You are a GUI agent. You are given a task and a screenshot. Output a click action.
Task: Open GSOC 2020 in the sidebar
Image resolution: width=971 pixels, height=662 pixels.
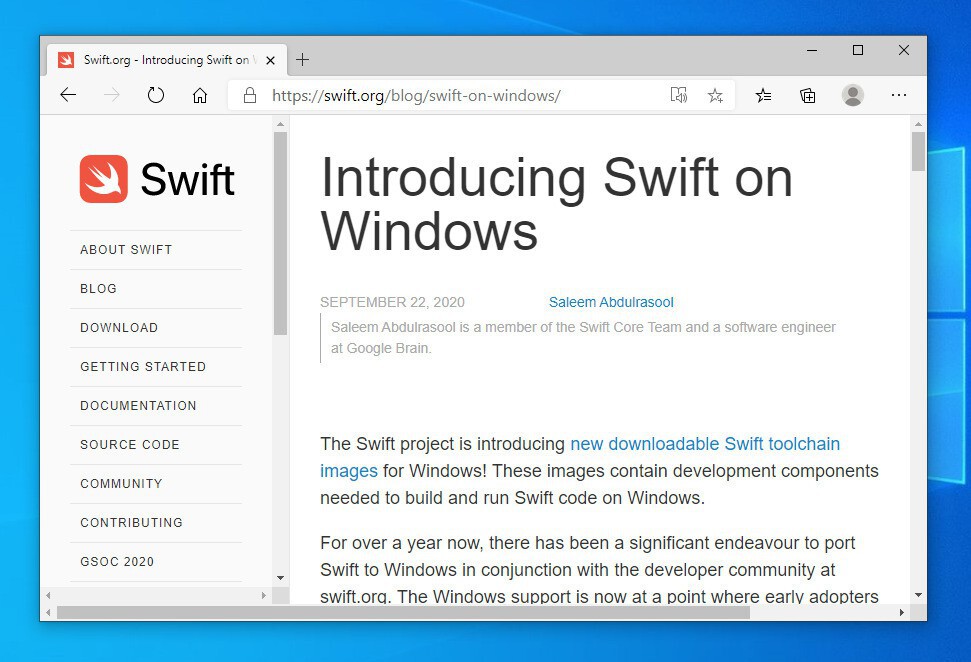[x=117, y=562]
